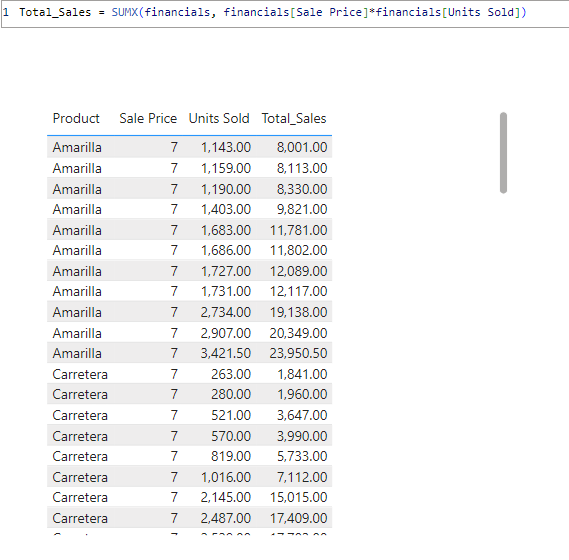Sort by Sale Price column header
The image size is (569, 560).
point(148,118)
